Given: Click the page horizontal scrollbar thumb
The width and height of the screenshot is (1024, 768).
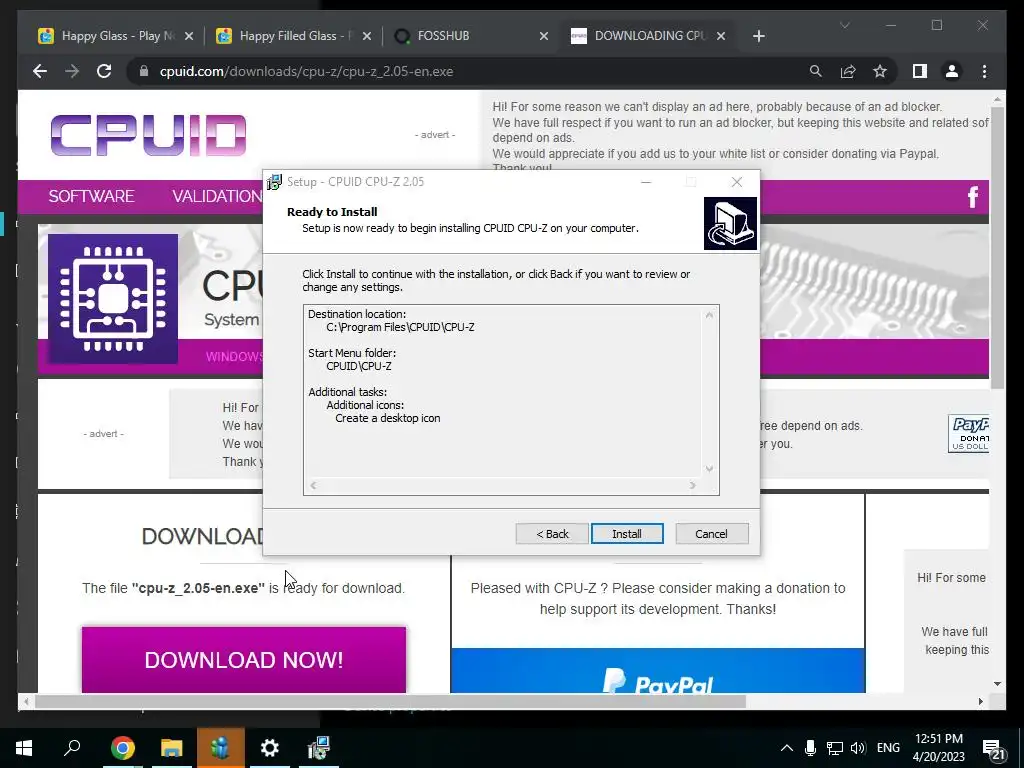Looking at the screenshot, I should [390, 701].
